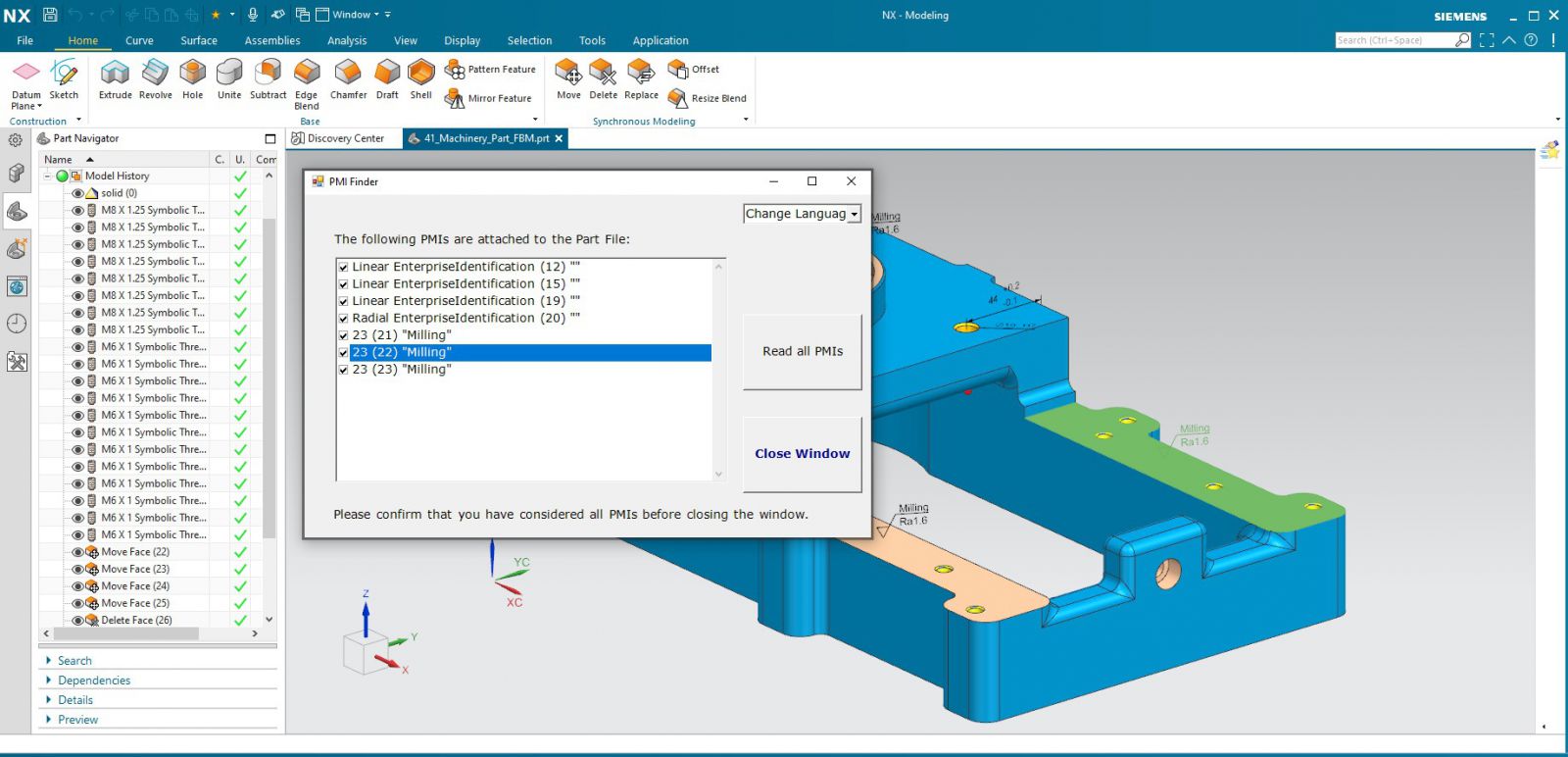Open the Datum Plane dropdown arrow
Screen dimensions: 1568x757
39,106
